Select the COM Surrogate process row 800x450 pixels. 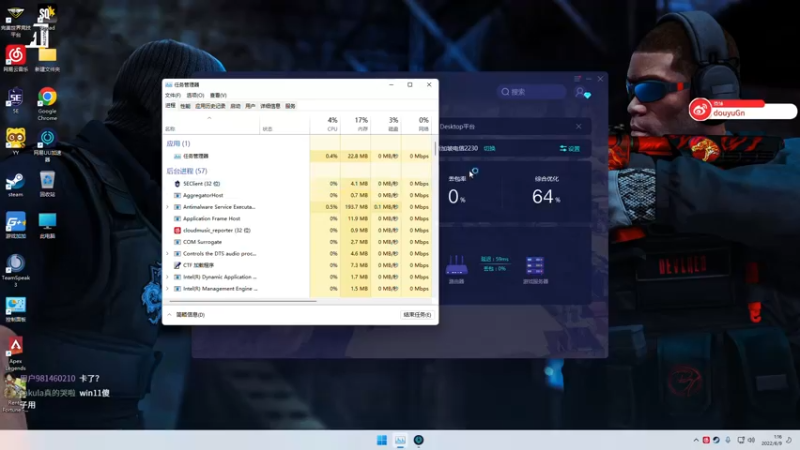(298, 242)
